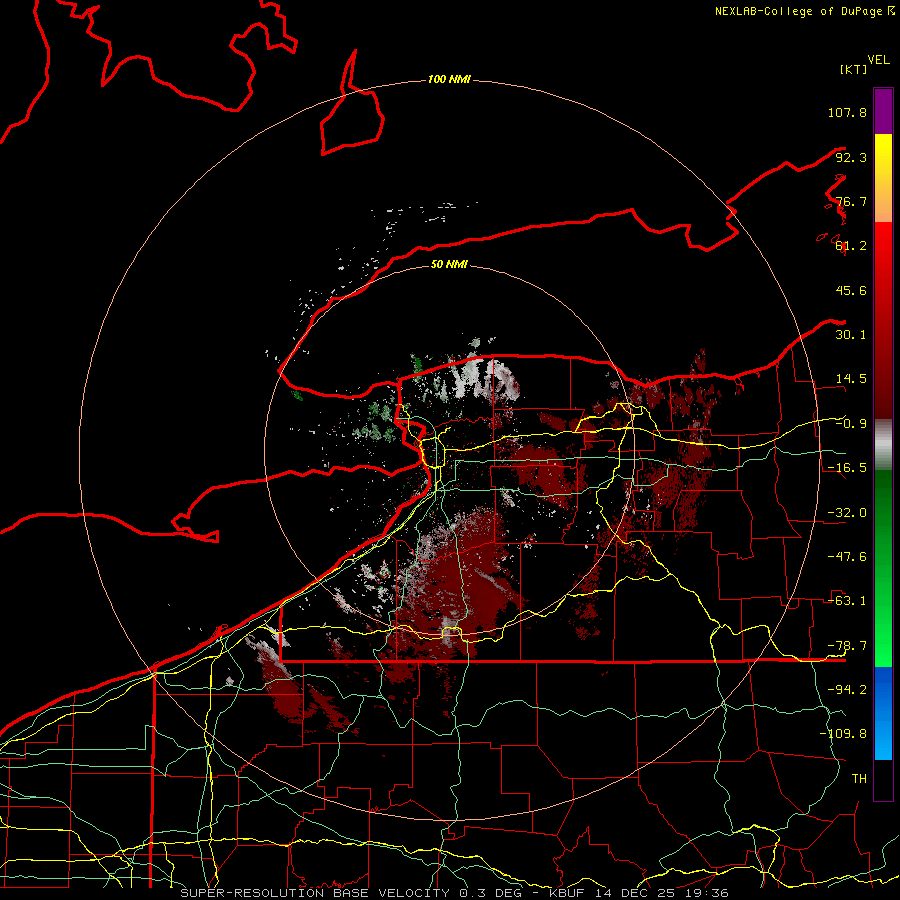Click the 100 NMI range ring label
Viewport: 900px width, 900px height.
coord(449,79)
